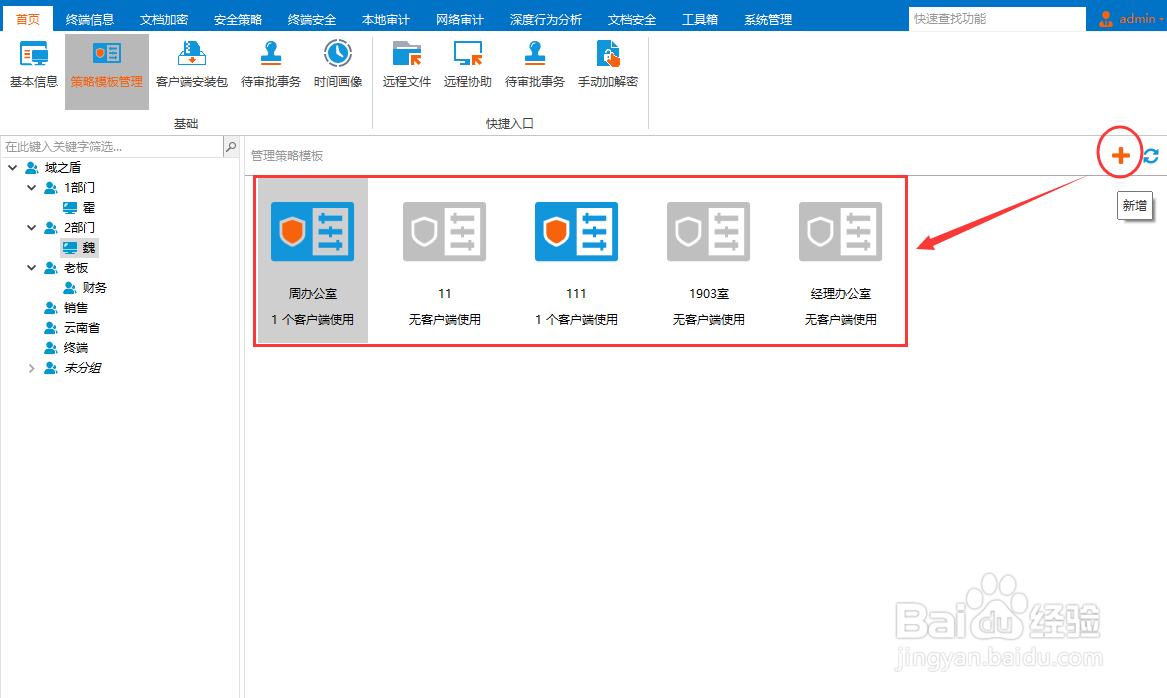Select the 财务 group in tree
Screen dimensions: 1167x698
pyautogui.click(x=95, y=287)
